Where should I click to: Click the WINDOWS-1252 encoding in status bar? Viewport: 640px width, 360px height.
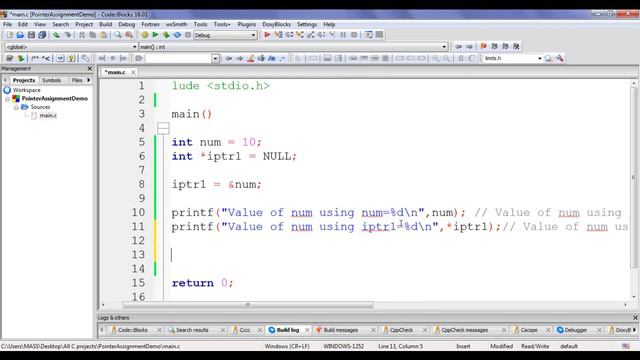point(343,346)
